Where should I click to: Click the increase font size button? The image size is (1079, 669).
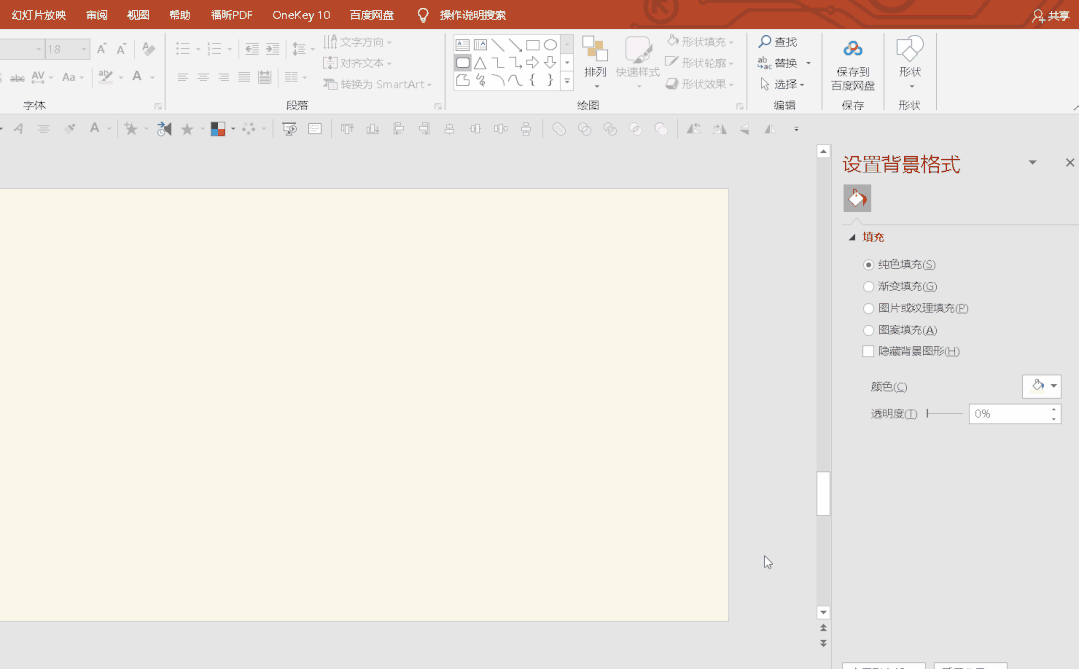(101, 49)
